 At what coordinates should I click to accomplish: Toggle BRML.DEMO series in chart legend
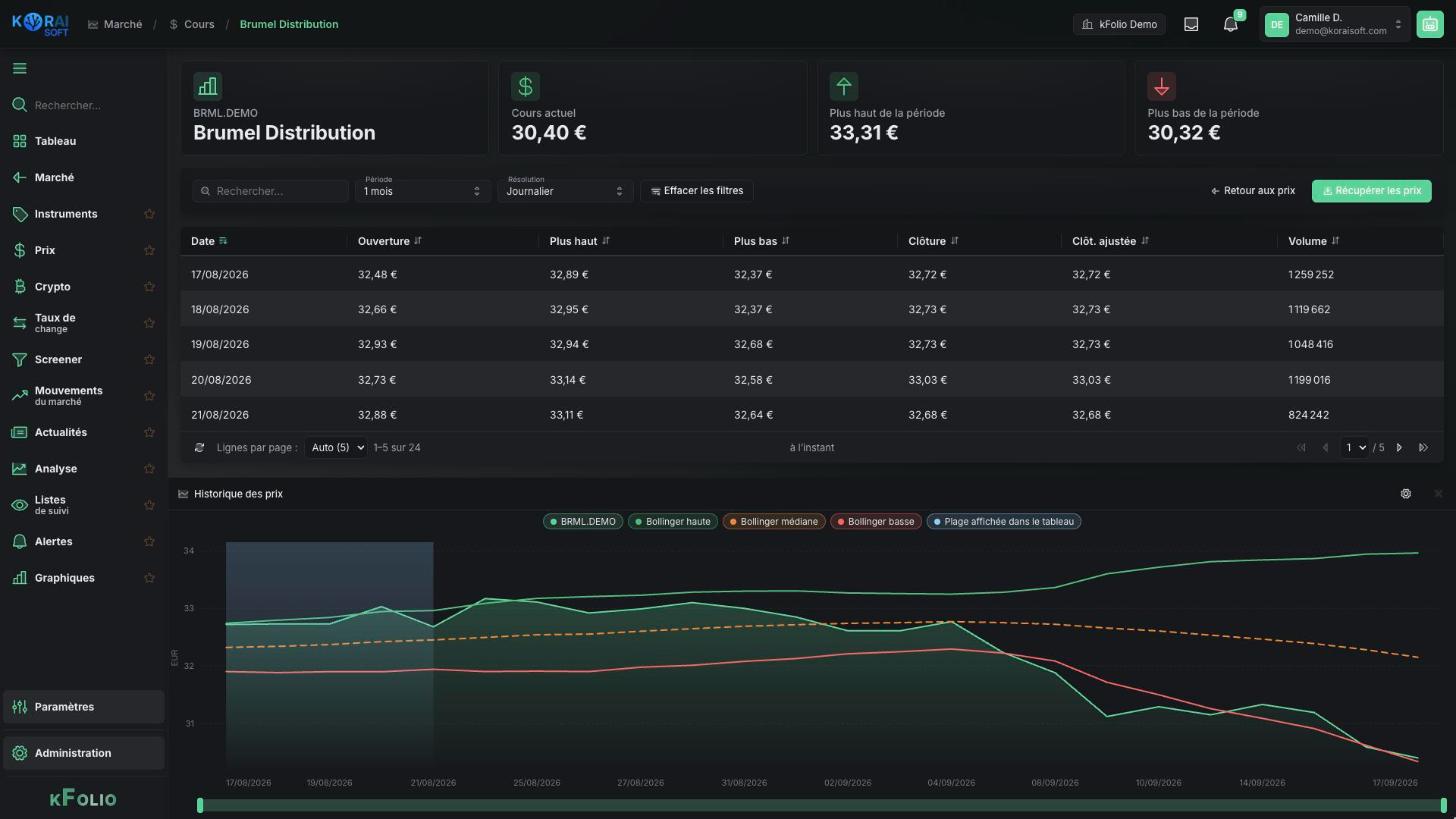582,522
